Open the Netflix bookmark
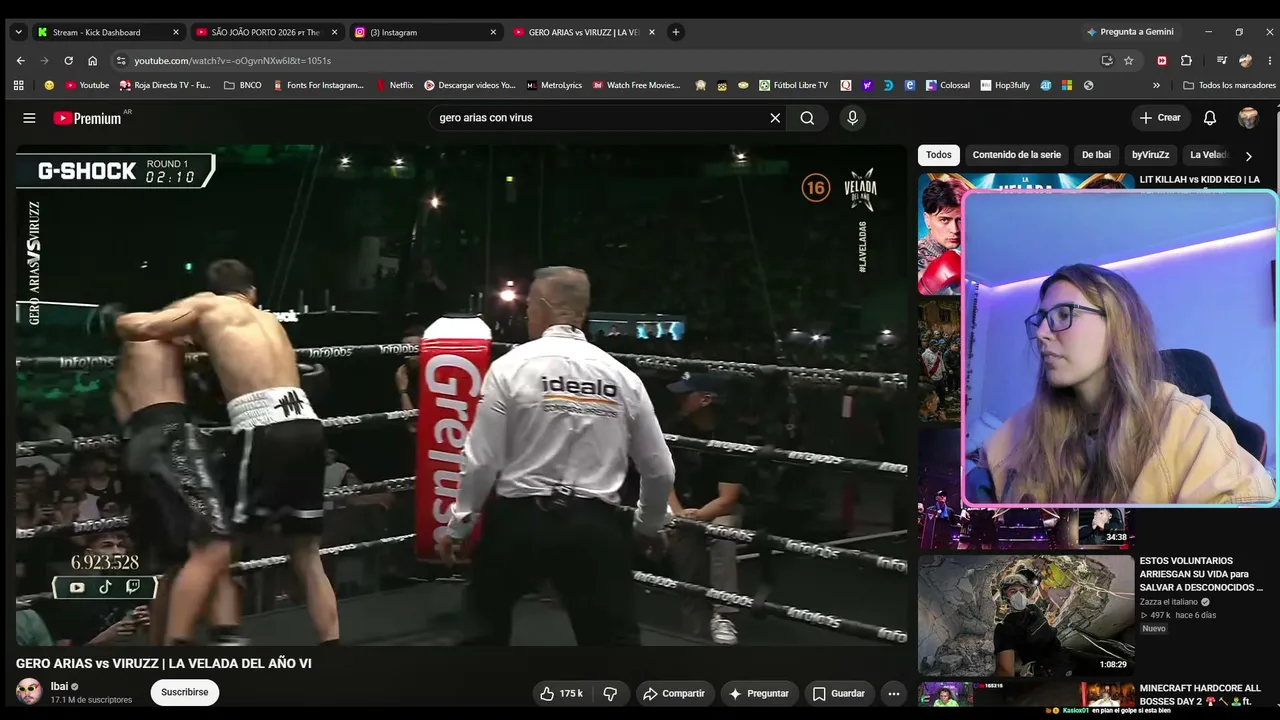This screenshot has height=720, width=1280. coord(394,85)
